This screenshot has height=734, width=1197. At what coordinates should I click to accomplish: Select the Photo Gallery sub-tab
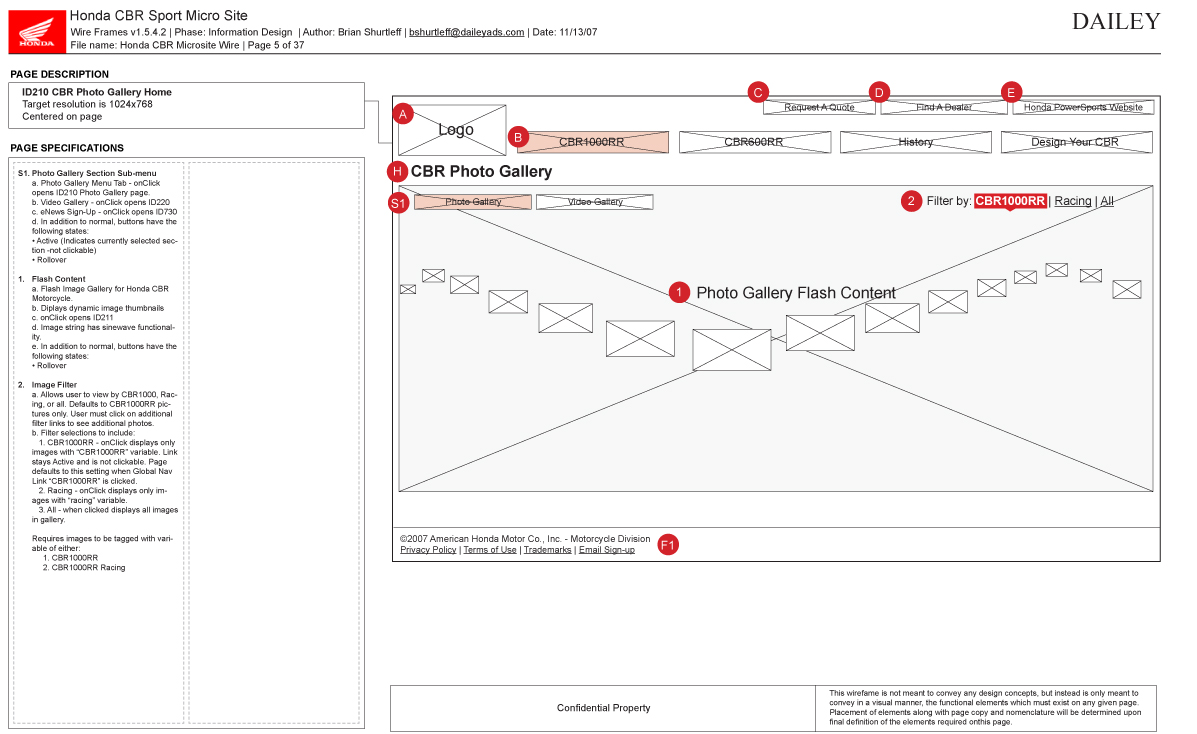[x=473, y=202]
